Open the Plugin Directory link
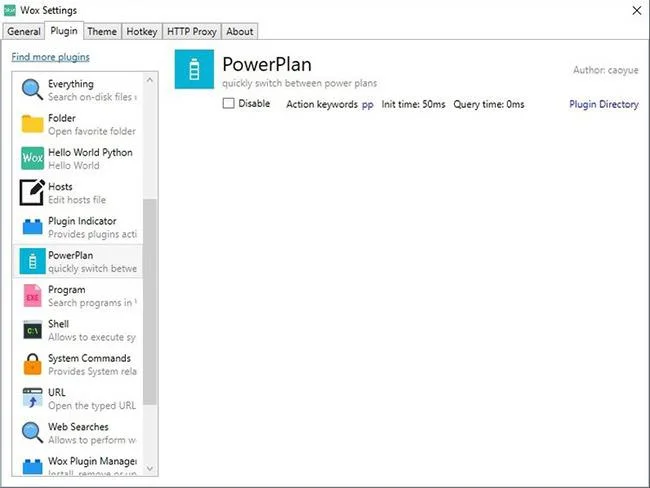 click(604, 104)
